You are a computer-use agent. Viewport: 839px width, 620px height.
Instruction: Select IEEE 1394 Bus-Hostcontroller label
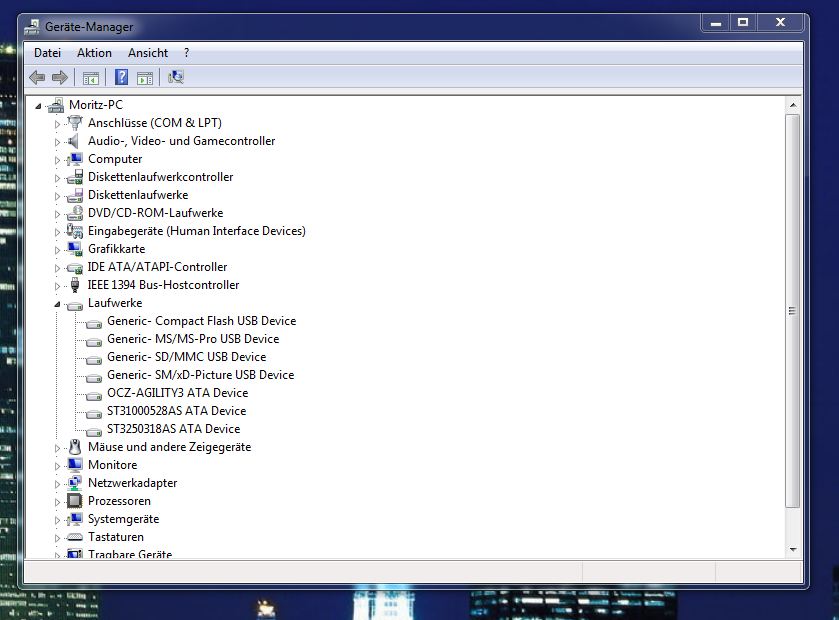pos(163,285)
